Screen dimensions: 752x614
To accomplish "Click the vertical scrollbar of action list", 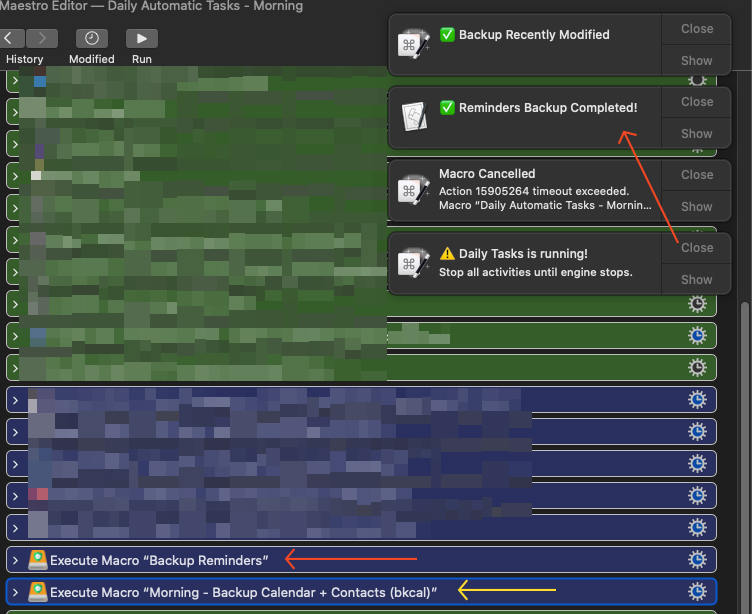I will click(x=741, y=450).
